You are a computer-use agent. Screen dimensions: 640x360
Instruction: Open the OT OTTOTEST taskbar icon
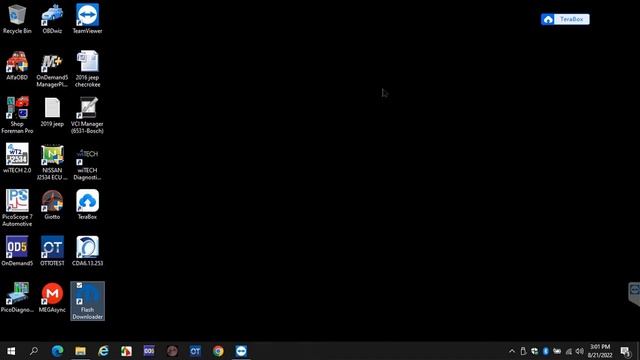point(195,351)
